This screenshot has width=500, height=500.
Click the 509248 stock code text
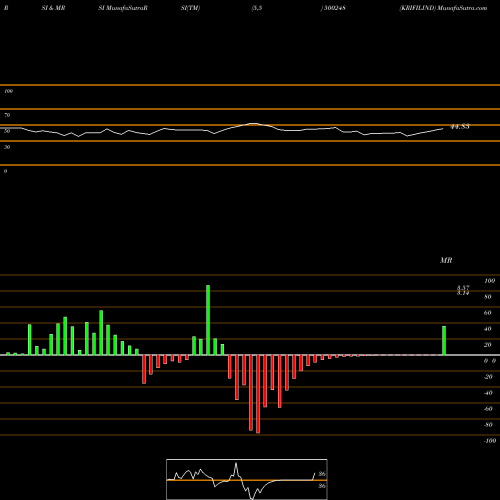(335, 8)
